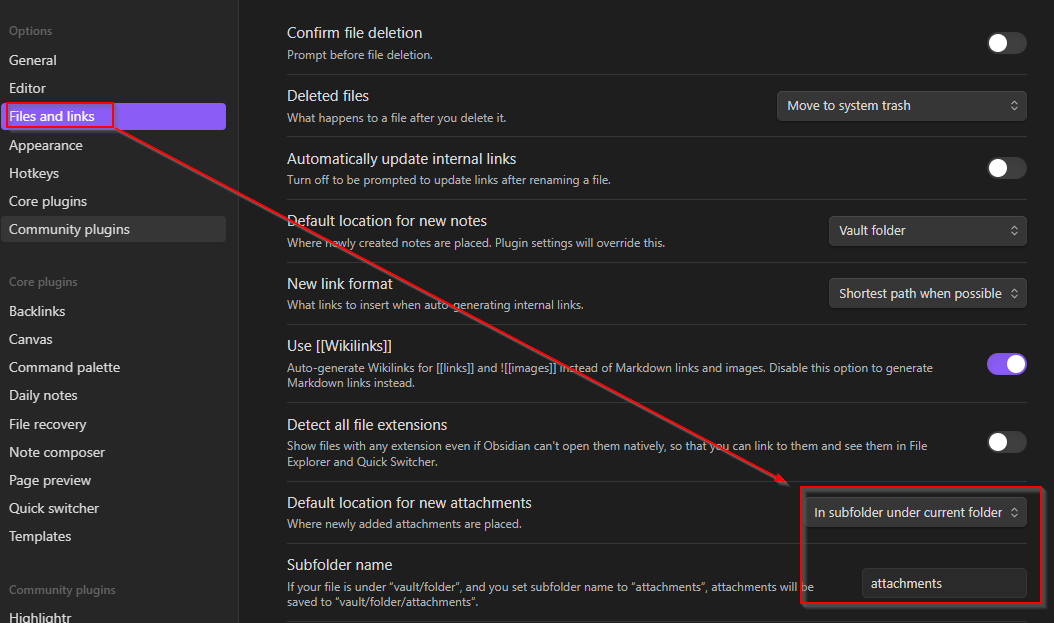Viewport: 1054px width, 623px height.
Task: Open Default location for new attachments dropdown
Action: pos(915,513)
